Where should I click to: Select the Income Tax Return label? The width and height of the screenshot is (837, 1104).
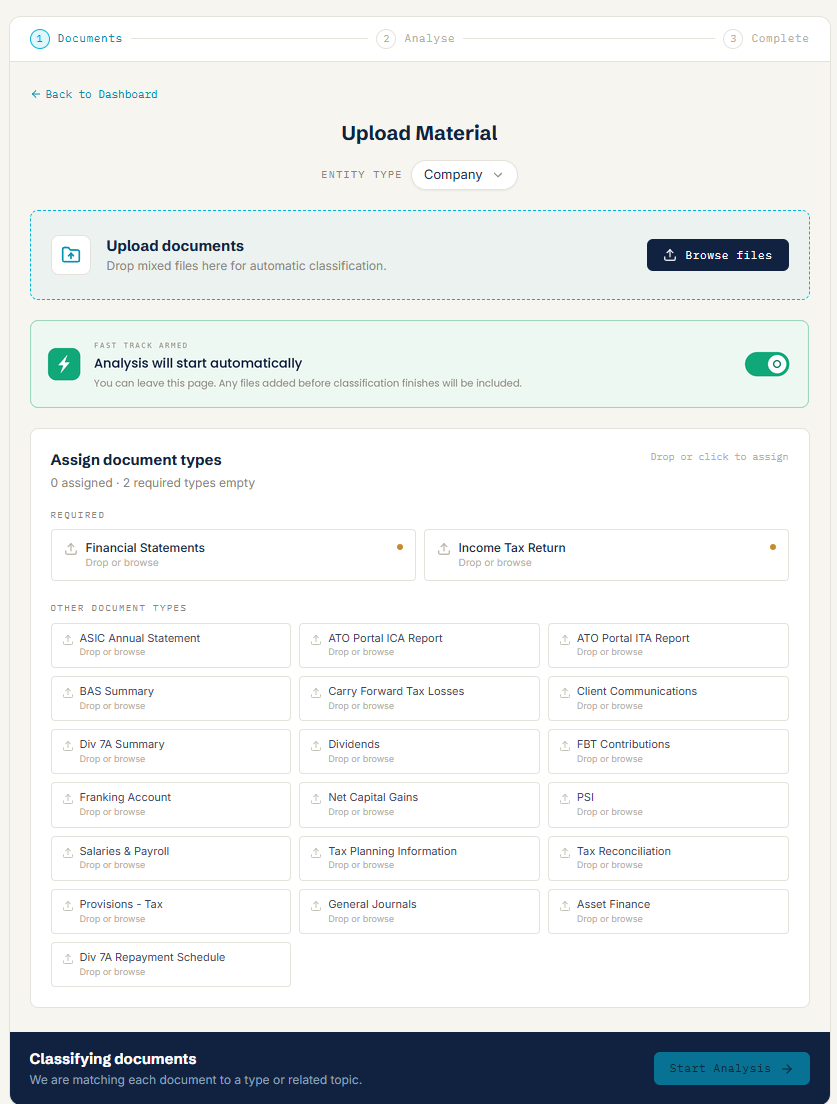(x=512, y=548)
